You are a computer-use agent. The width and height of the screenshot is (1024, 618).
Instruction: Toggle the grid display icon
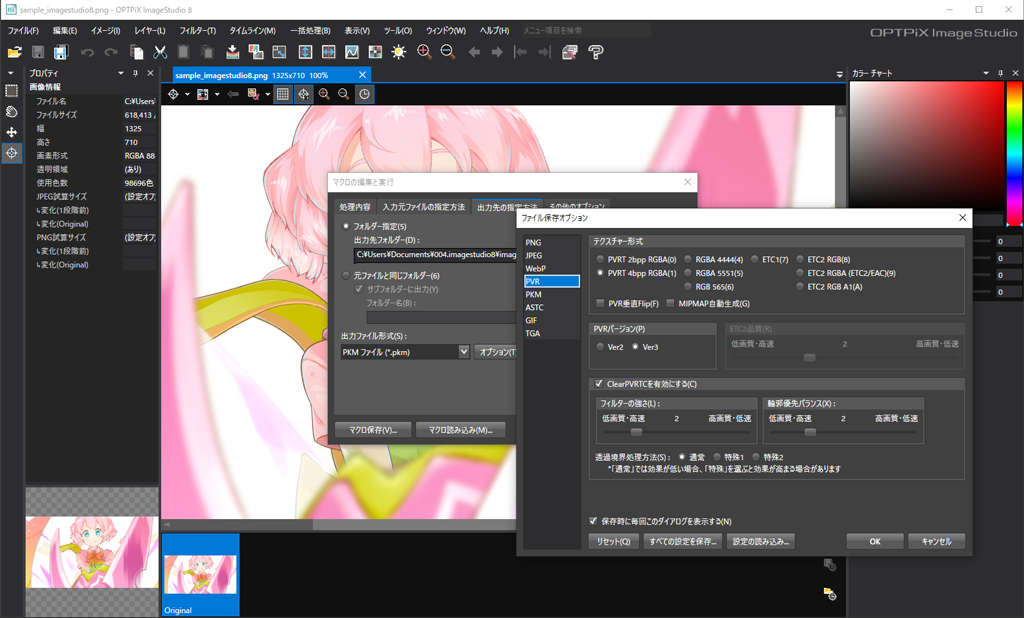click(x=282, y=94)
